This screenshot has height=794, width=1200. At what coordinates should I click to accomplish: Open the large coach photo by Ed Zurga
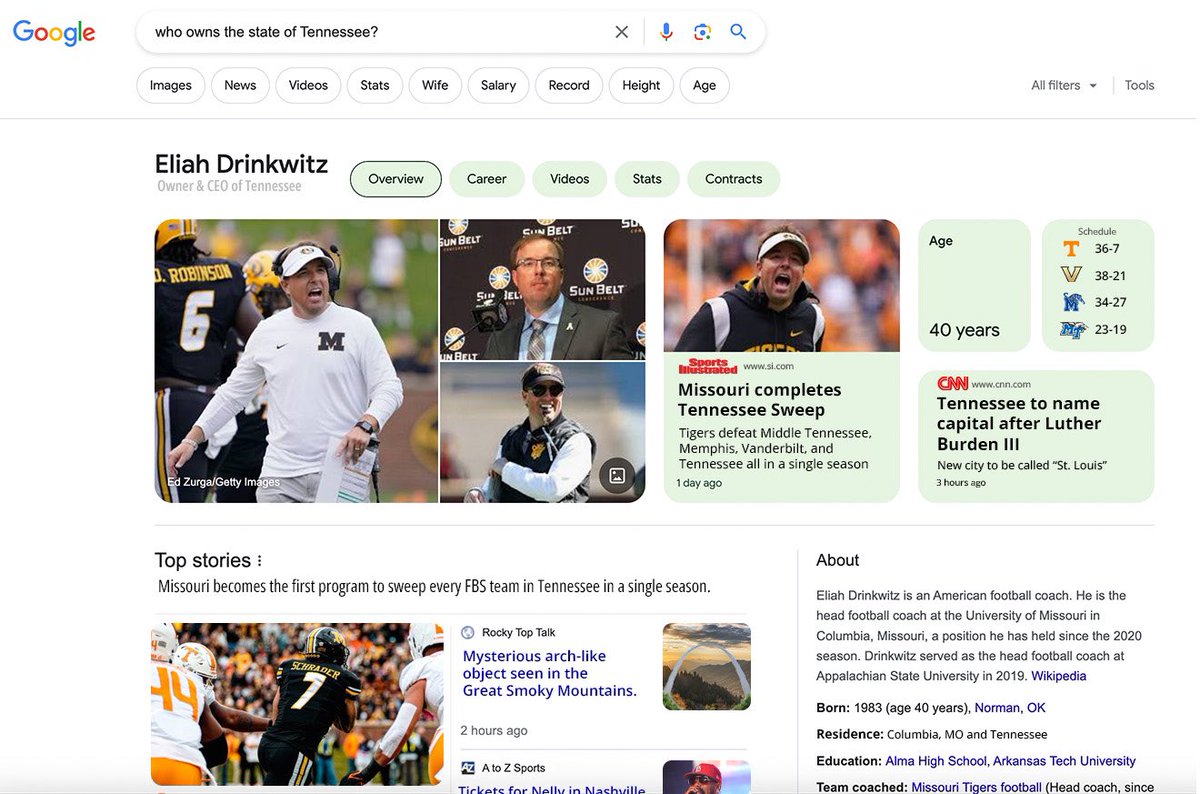click(x=296, y=360)
